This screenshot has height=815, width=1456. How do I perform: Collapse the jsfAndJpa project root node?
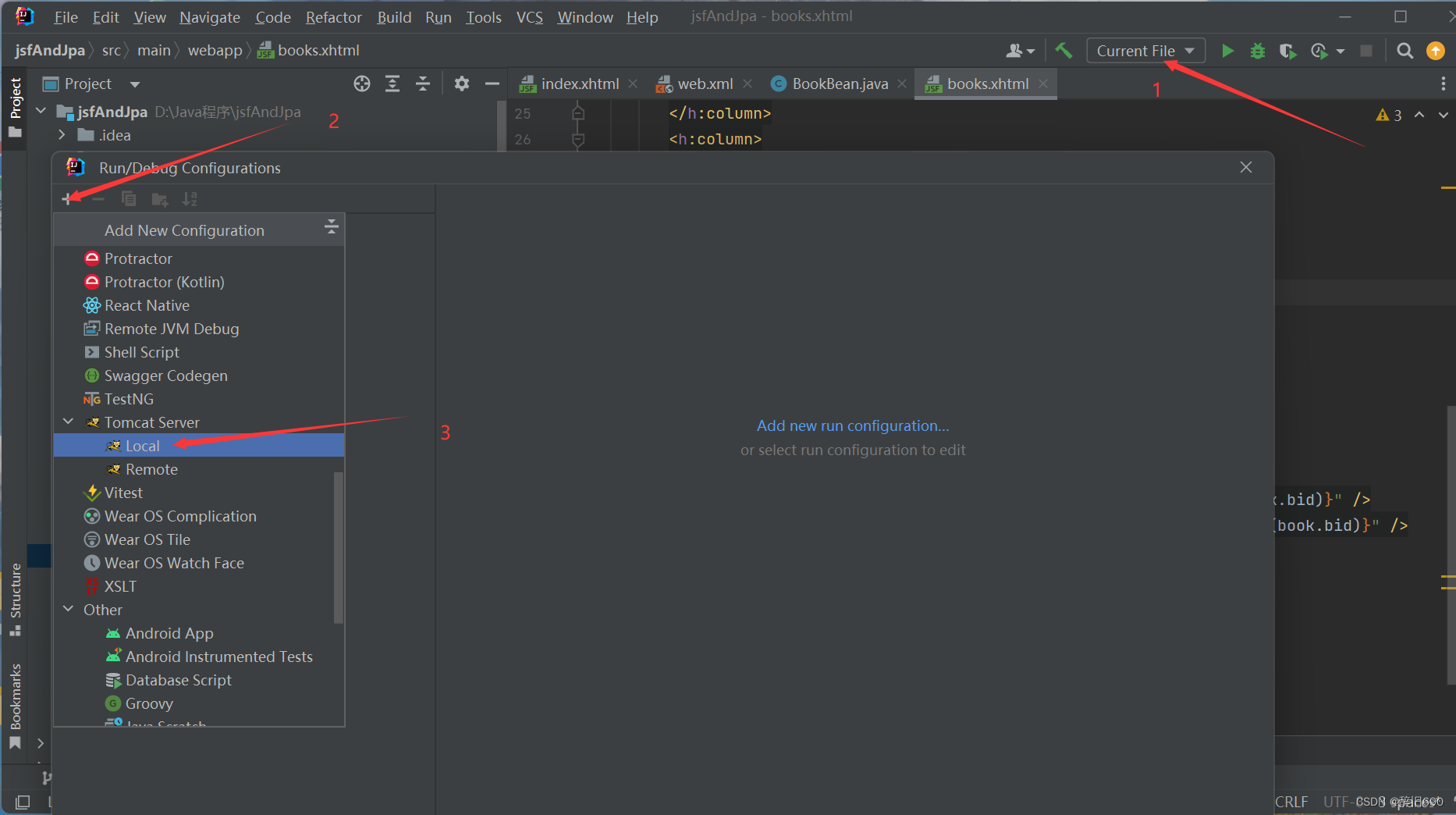pos(41,111)
